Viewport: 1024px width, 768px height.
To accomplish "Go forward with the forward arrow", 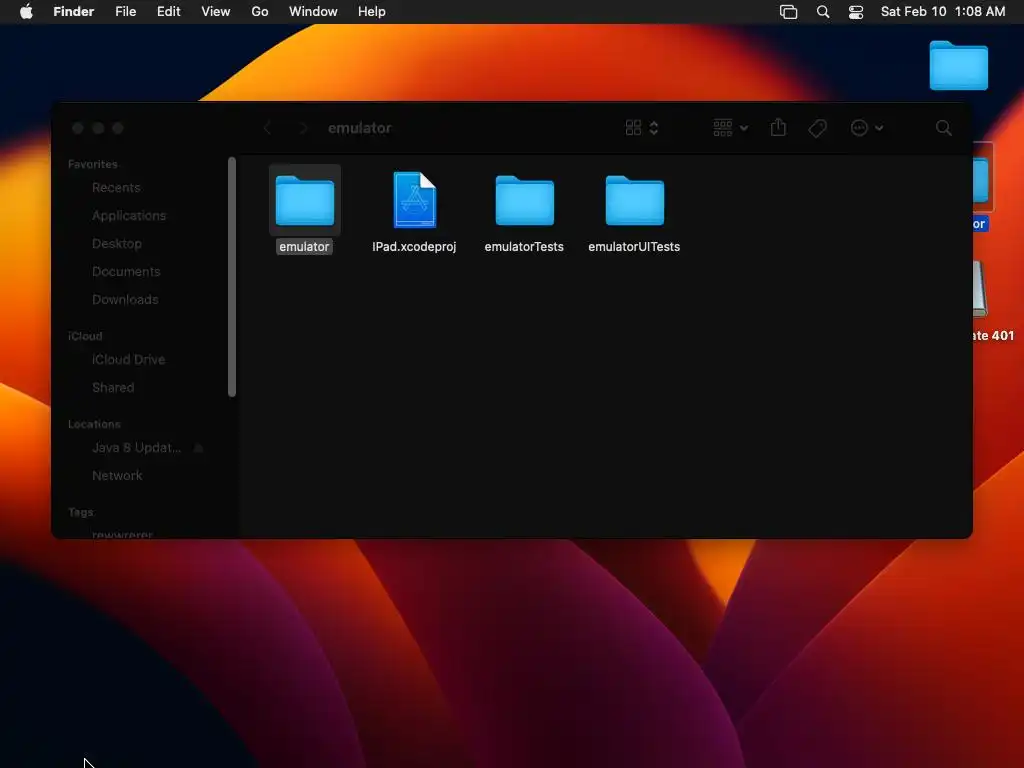I will (x=302, y=128).
